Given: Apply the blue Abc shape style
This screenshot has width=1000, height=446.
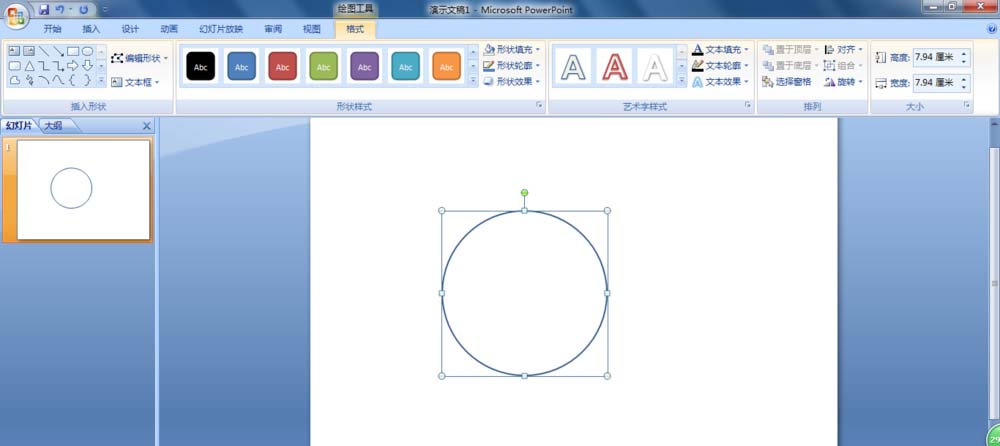Looking at the screenshot, I should [242, 66].
